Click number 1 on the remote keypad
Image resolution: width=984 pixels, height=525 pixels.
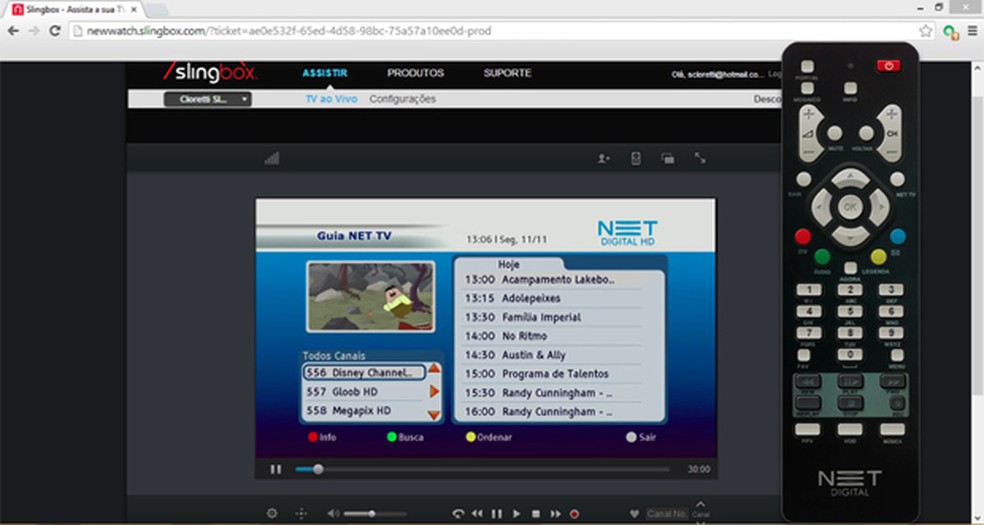809,290
